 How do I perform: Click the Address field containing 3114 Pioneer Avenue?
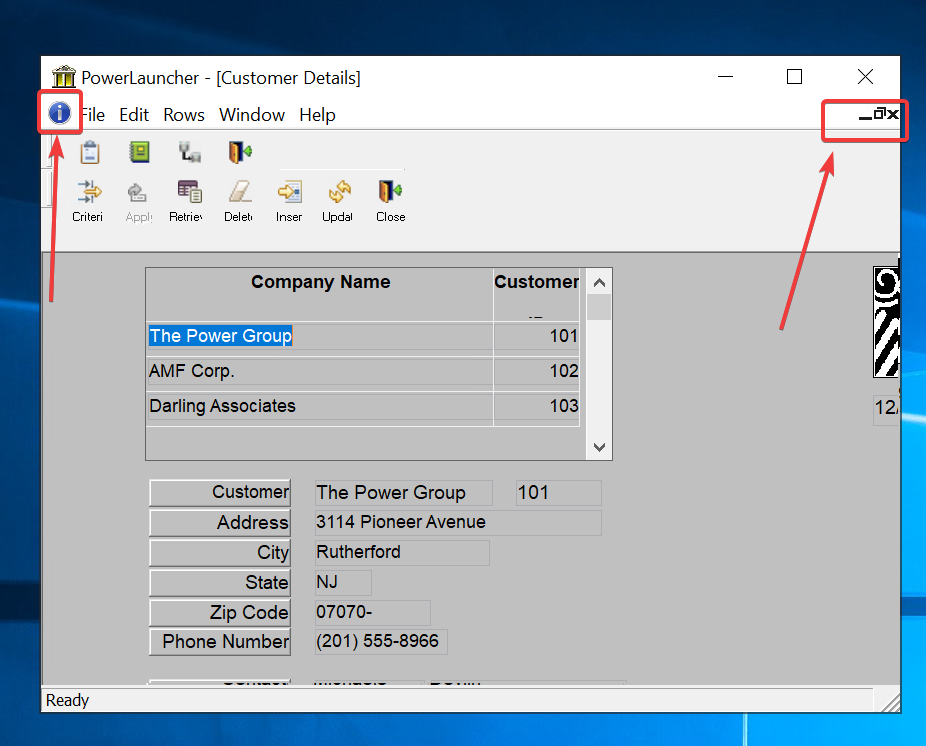pos(457,522)
